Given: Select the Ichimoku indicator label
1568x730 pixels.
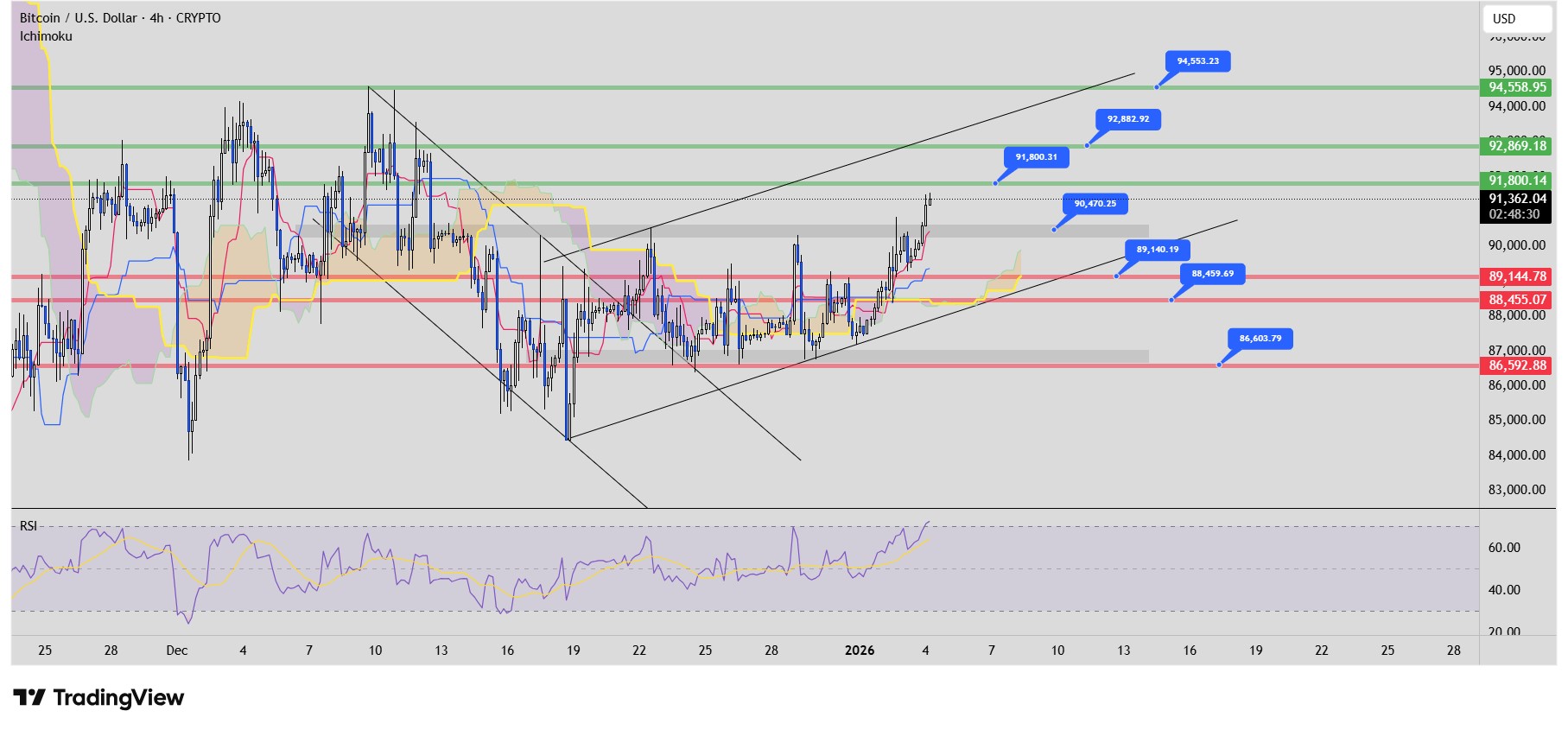Looking at the screenshot, I should point(46,36).
